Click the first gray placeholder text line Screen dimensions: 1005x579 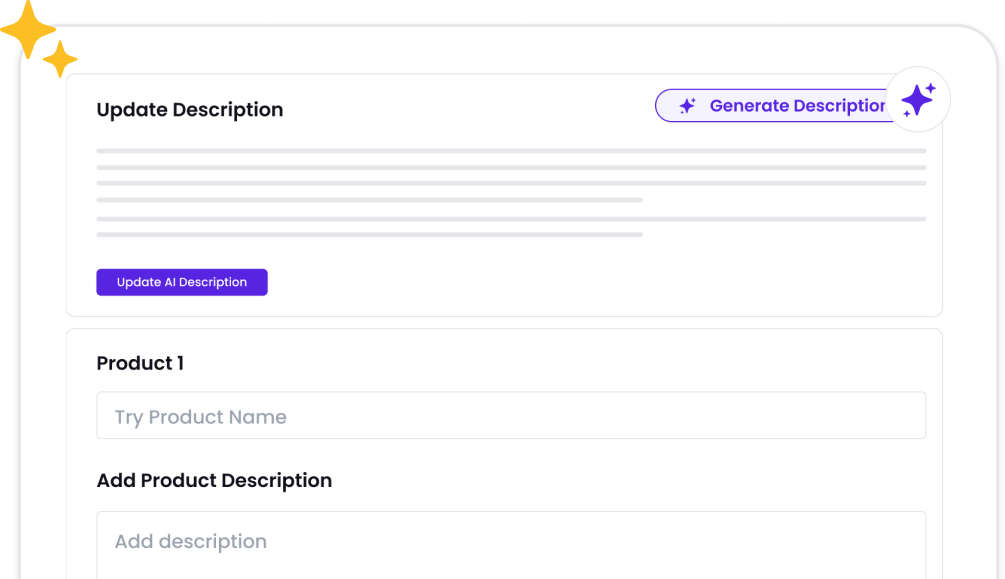511,151
